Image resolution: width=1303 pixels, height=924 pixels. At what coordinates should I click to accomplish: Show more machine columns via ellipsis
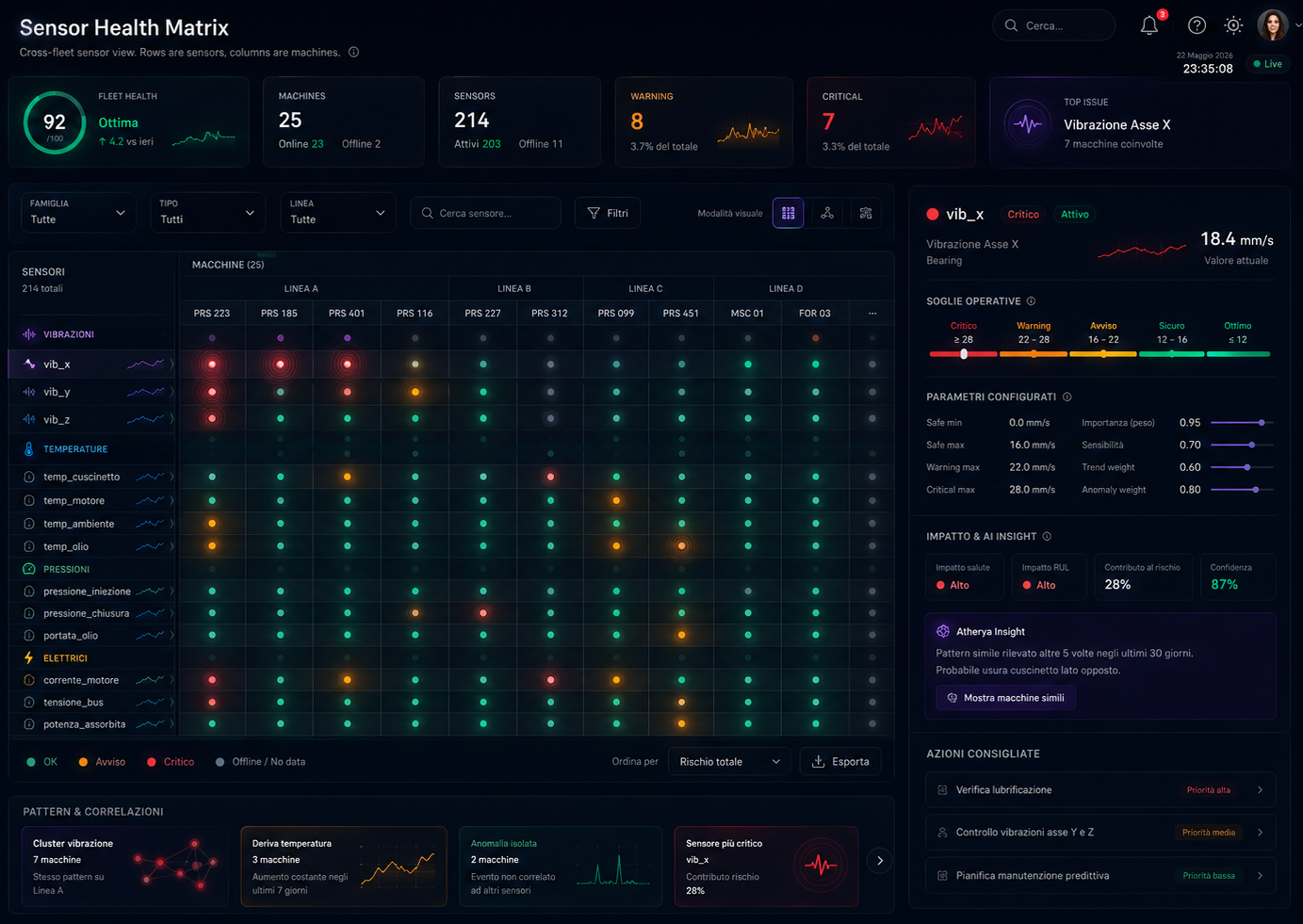872,313
